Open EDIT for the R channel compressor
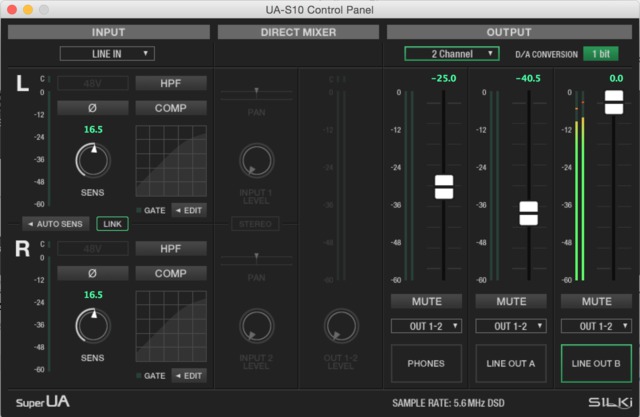The width and height of the screenshot is (640, 417). [189, 375]
